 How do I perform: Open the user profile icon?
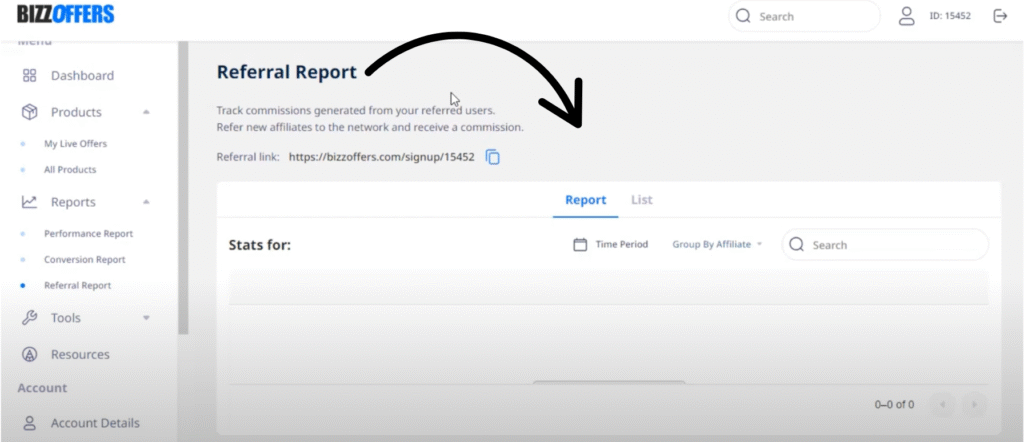(x=906, y=16)
